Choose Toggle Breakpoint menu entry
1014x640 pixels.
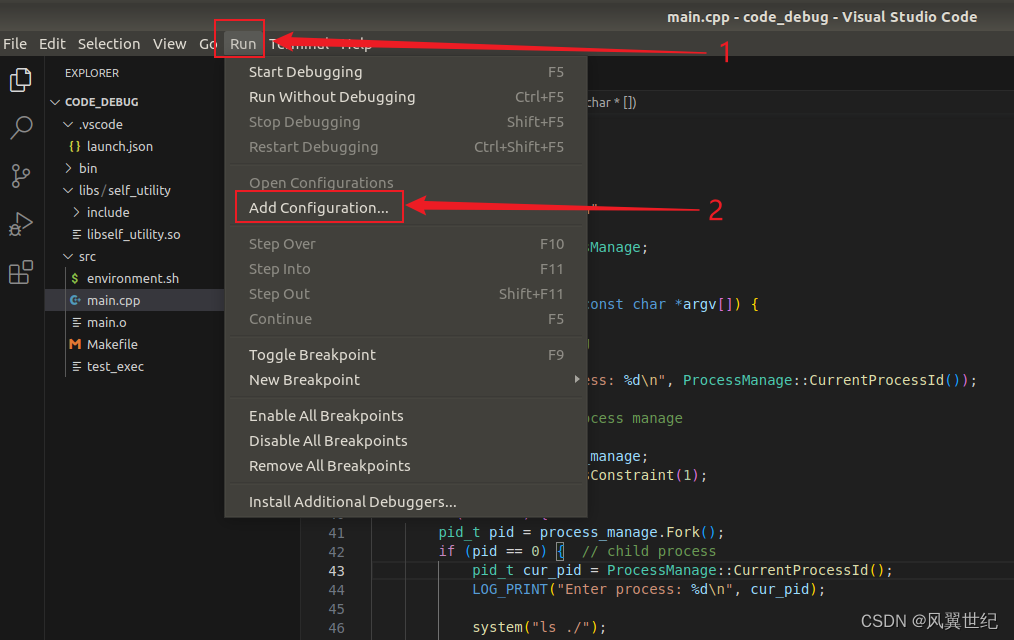pos(406,355)
